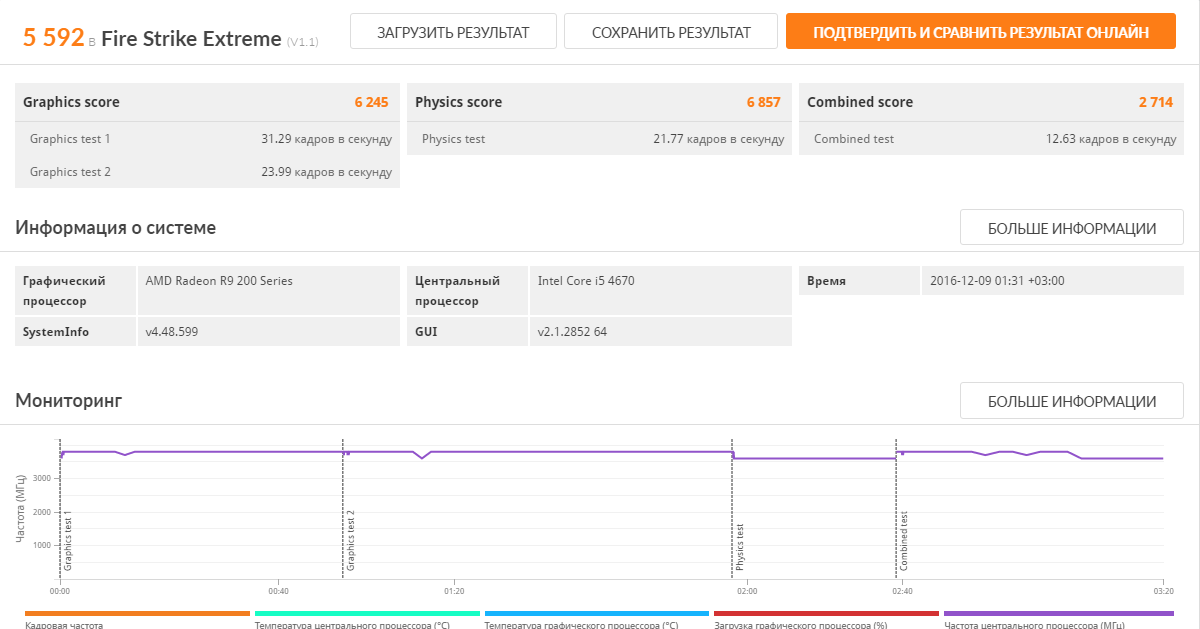Image resolution: width=1200 pixels, height=629 pixels.
Task: Click the orange compare result online button
Action: [x=980, y=32]
